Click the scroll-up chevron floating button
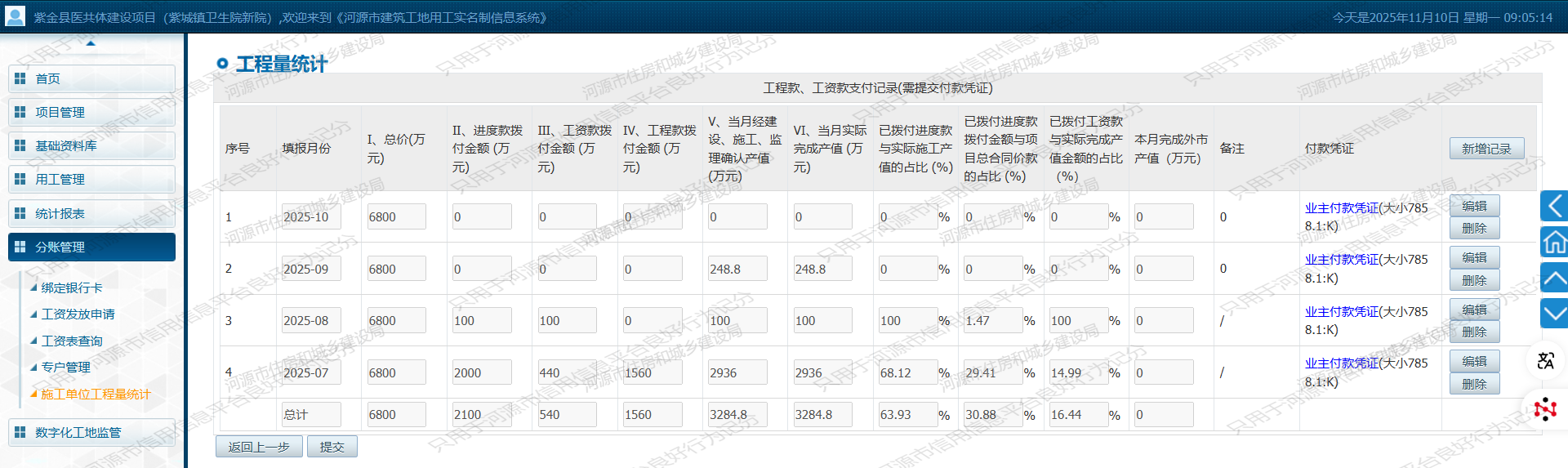 (1554, 278)
